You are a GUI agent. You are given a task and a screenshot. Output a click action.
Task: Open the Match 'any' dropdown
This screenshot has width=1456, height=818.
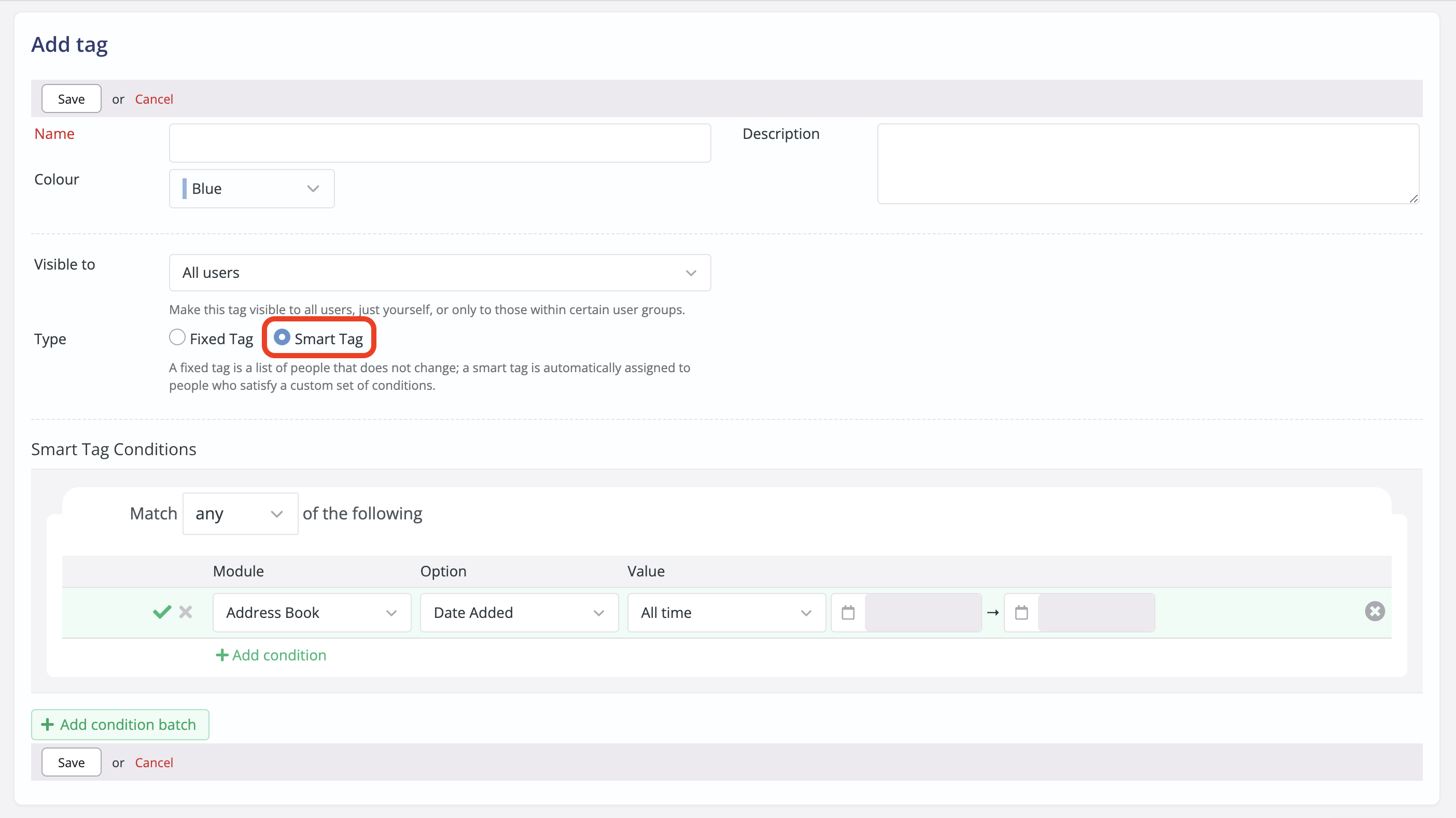pos(239,514)
